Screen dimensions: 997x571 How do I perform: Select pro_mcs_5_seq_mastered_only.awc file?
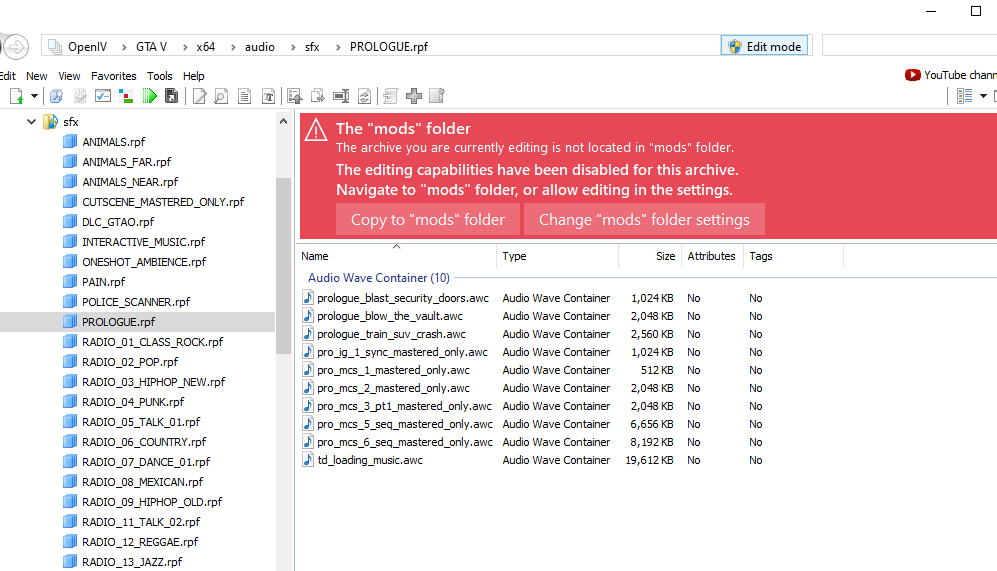pos(404,424)
